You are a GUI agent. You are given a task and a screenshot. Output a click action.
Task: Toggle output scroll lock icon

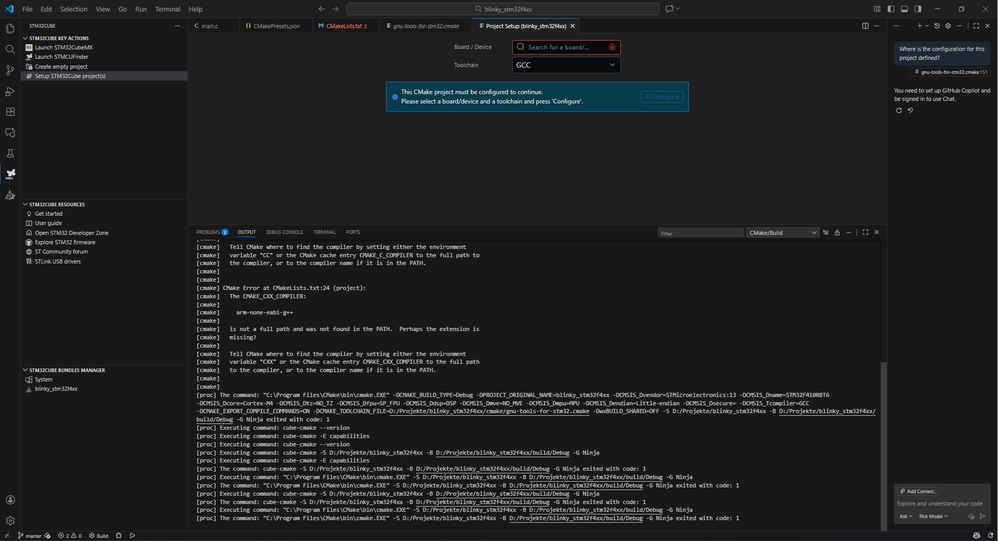[x=837, y=232]
